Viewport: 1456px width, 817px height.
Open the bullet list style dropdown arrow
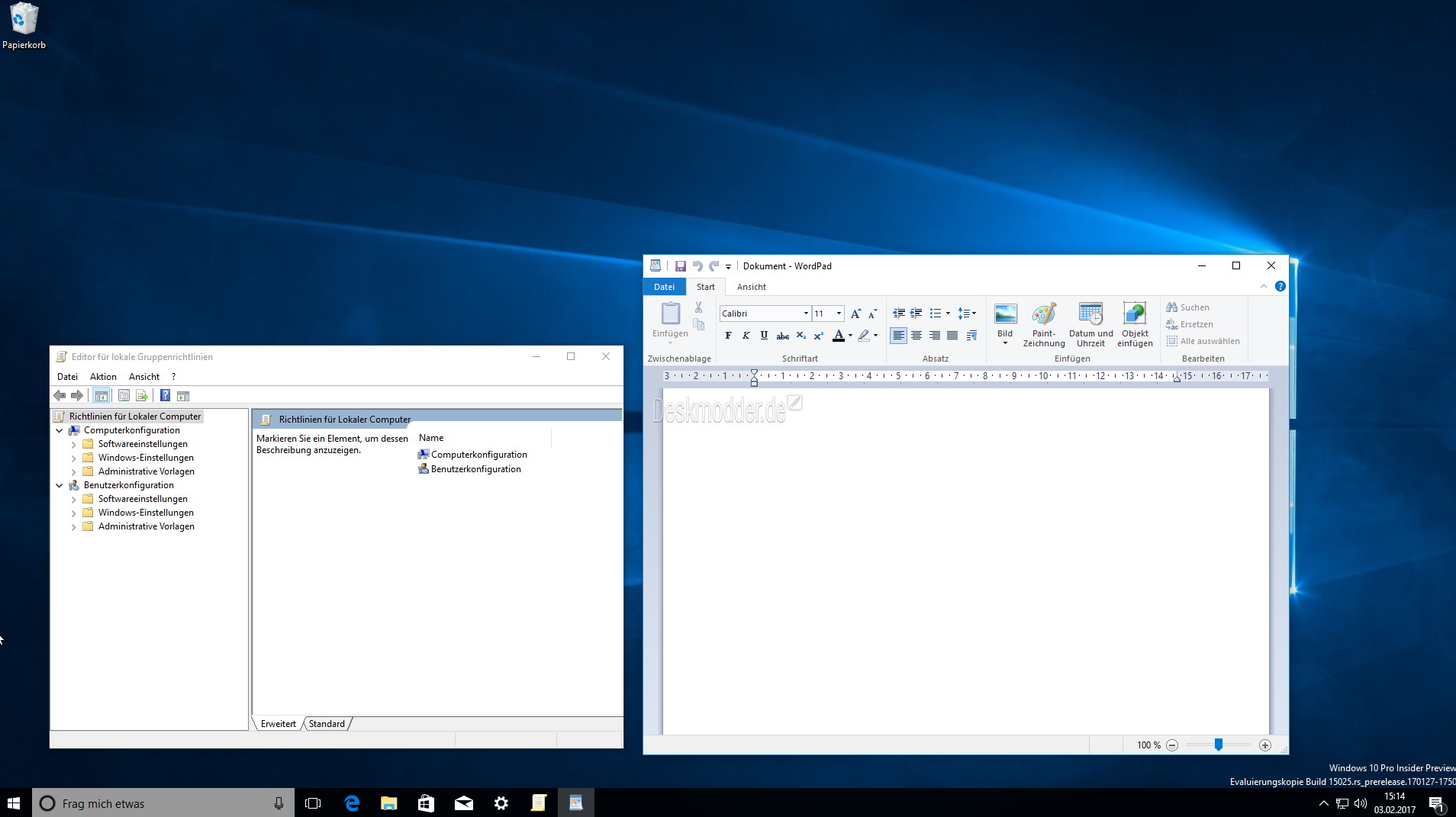pyautogui.click(x=948, y=314)
